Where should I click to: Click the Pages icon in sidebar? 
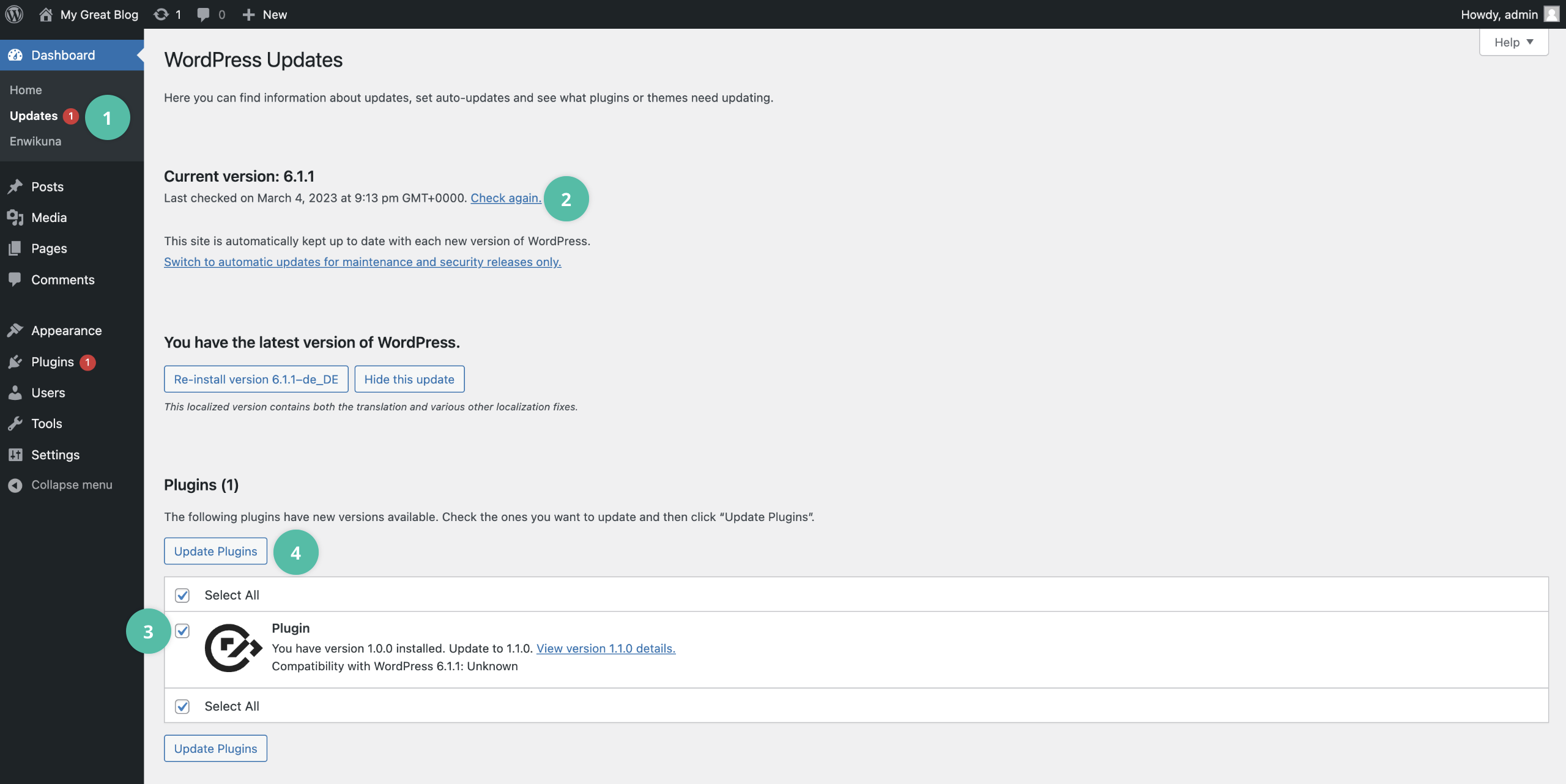coord(15,248)
